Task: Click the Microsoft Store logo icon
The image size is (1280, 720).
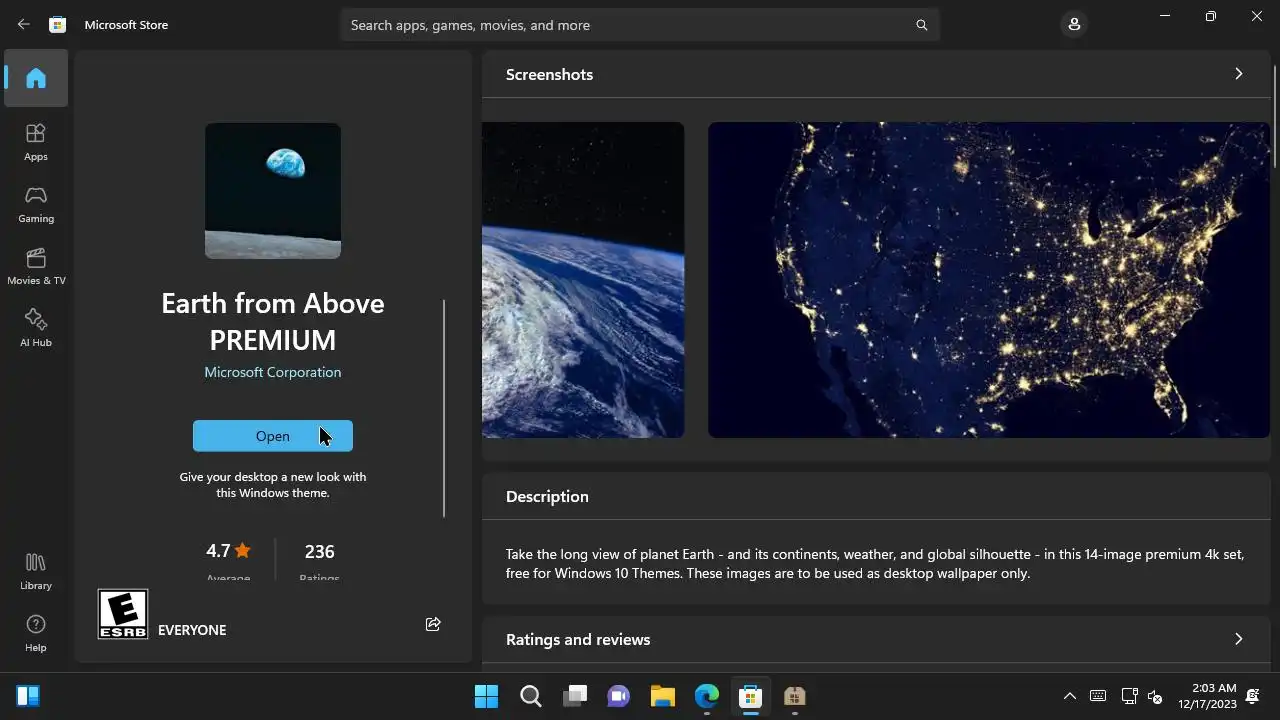Action: point(58,25)
